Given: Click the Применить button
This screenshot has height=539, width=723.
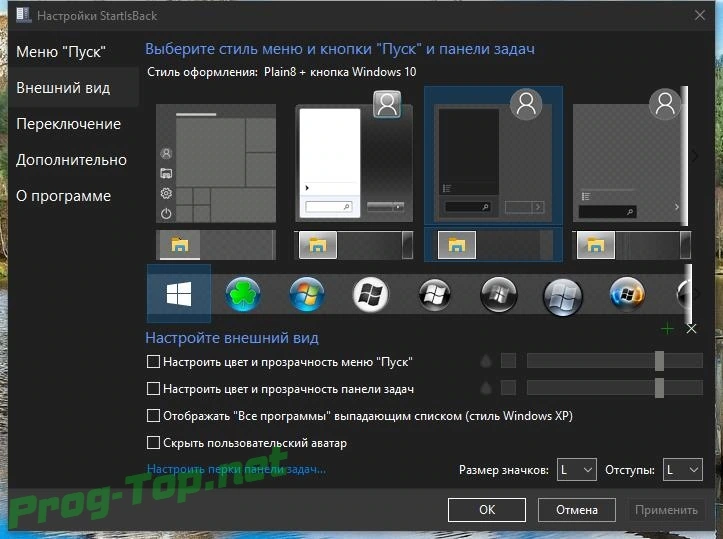Looking at the screenshot, I should (x=666, y=509).
